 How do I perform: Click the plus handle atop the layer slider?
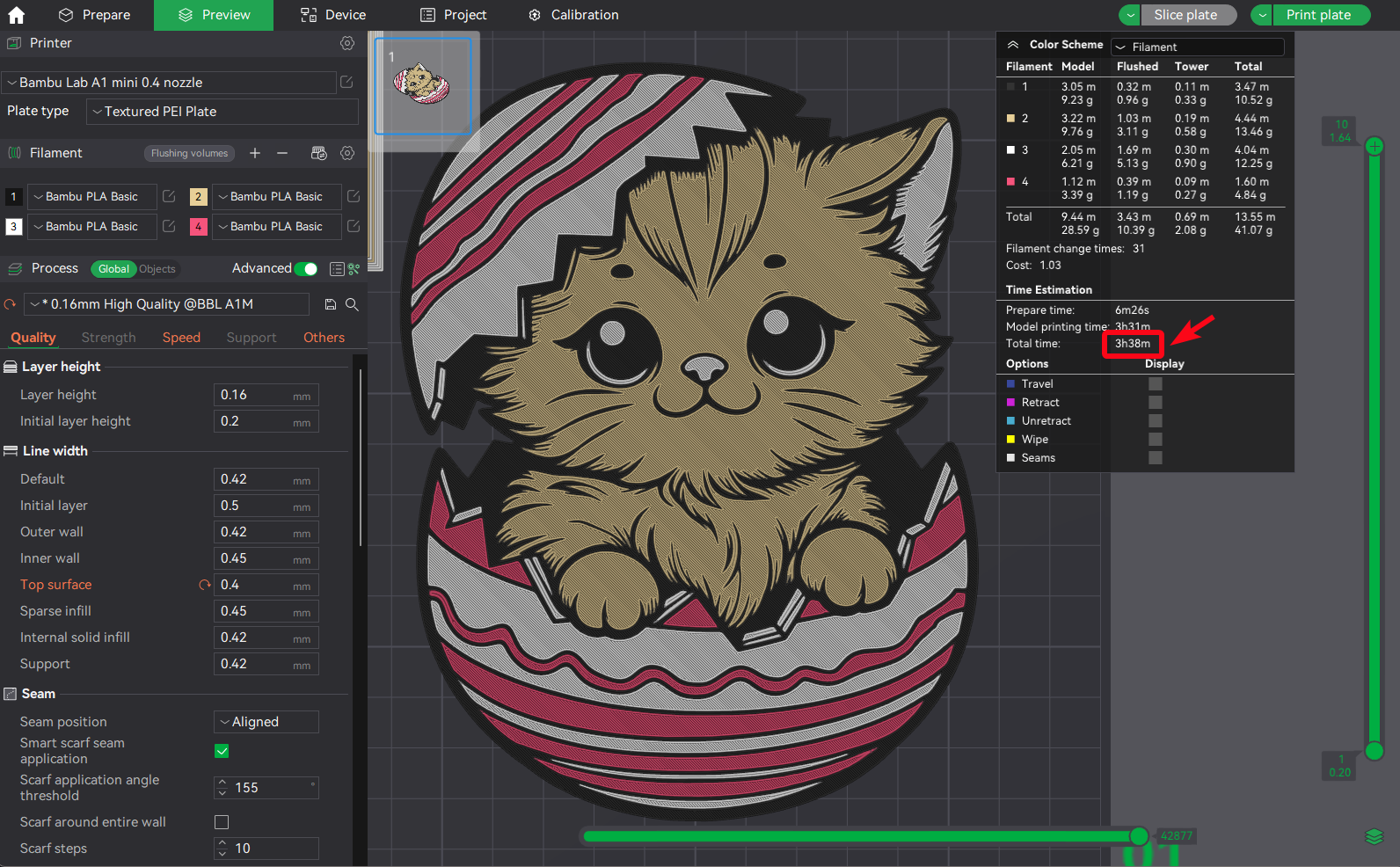1374,146
